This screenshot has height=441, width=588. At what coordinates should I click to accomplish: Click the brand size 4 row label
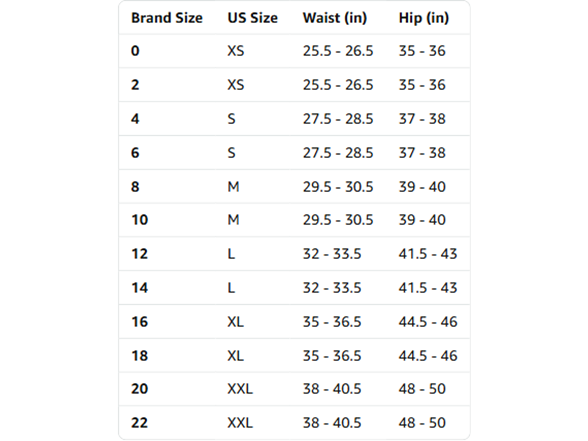135,119
